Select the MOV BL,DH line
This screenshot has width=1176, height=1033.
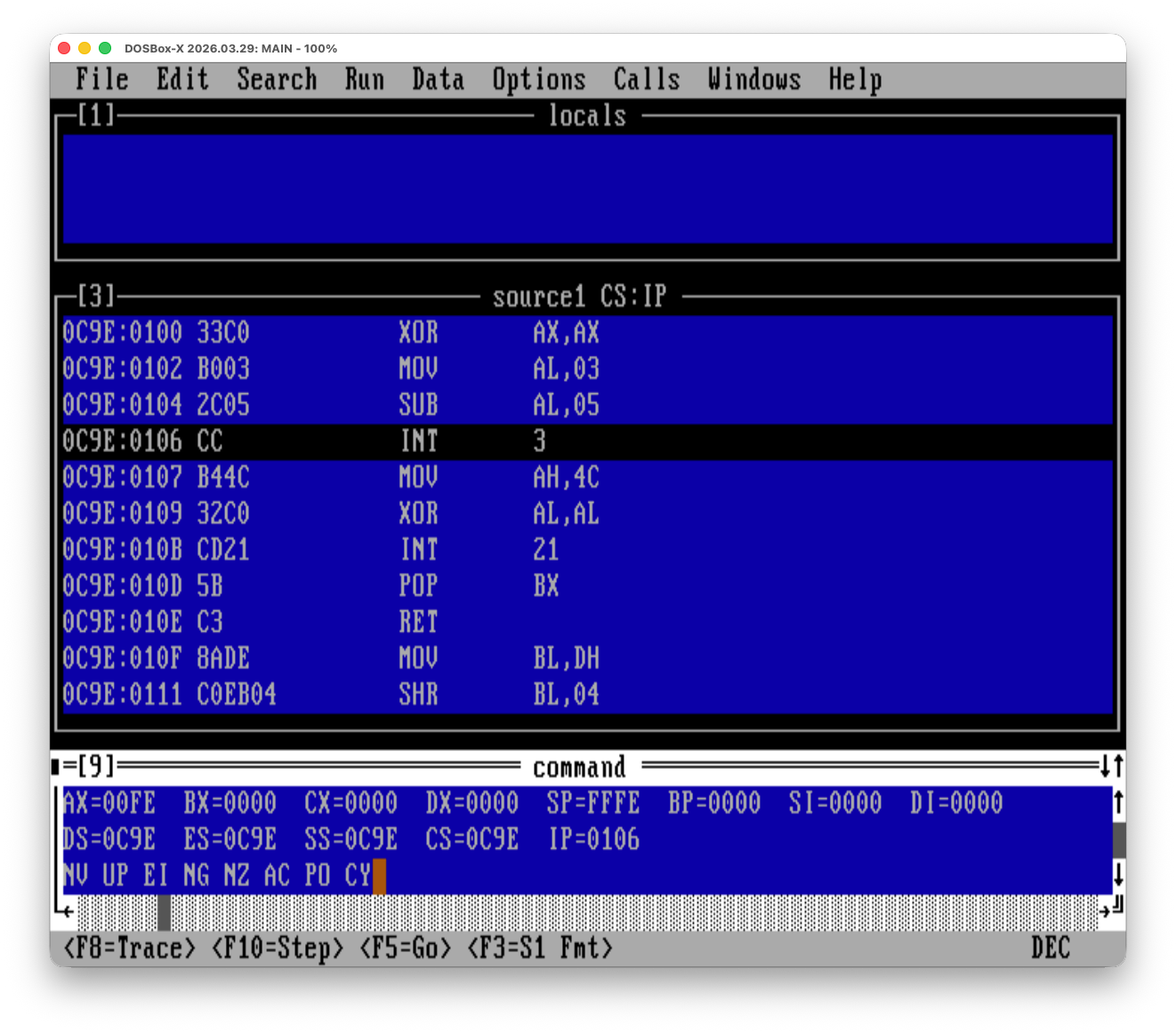587,658
